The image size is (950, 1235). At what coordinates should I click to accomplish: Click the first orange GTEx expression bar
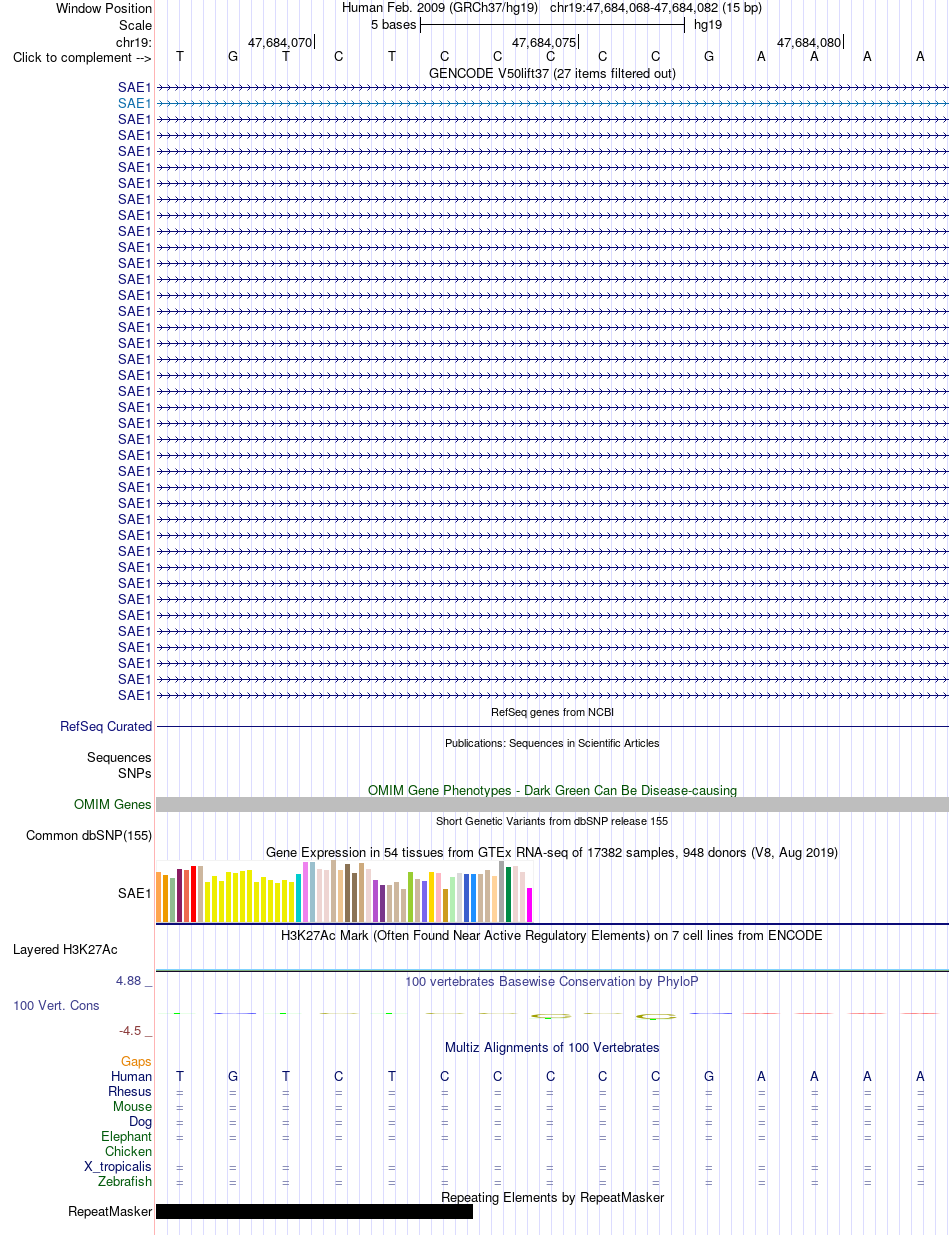click(159, 897)
